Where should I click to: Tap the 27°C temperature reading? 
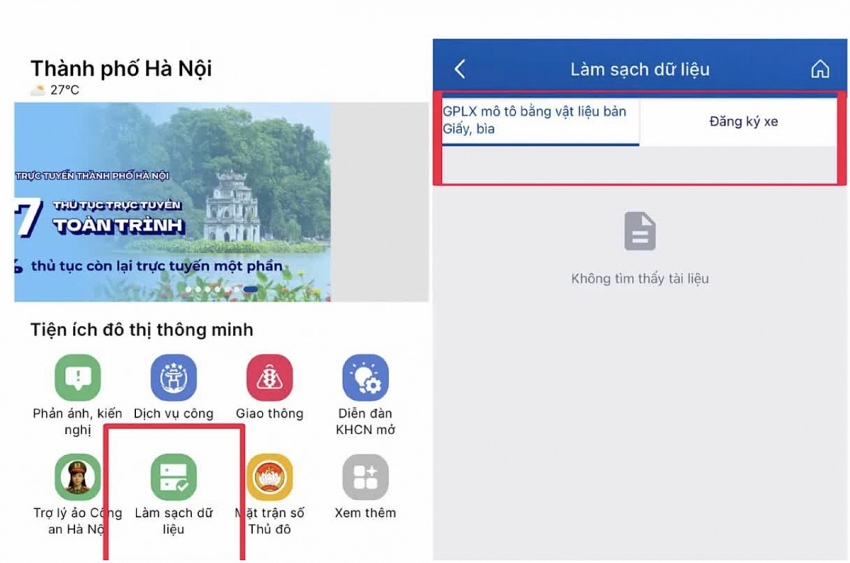coord(65,90)
